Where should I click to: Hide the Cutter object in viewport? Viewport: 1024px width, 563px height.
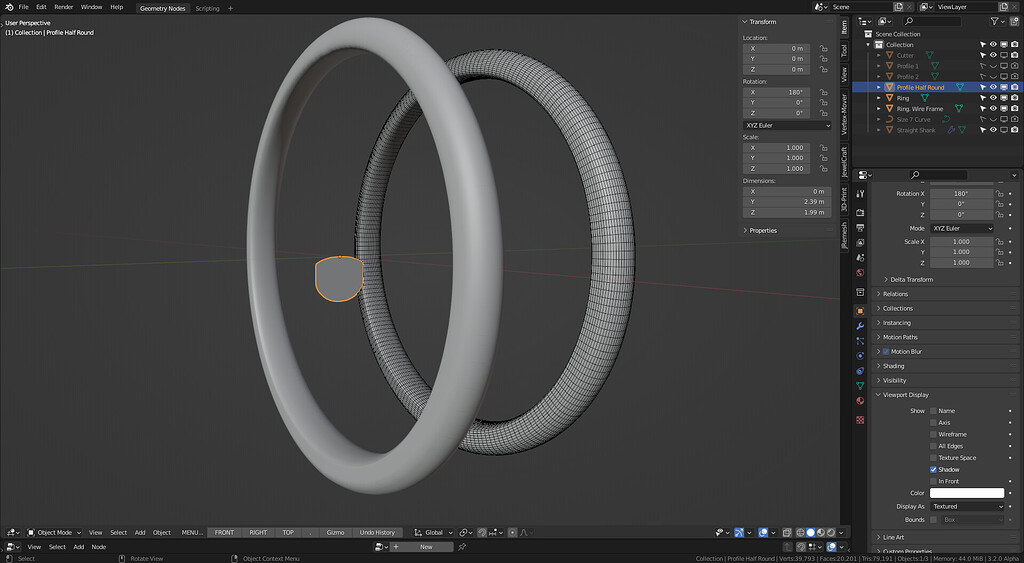click(x=993, y=56)
